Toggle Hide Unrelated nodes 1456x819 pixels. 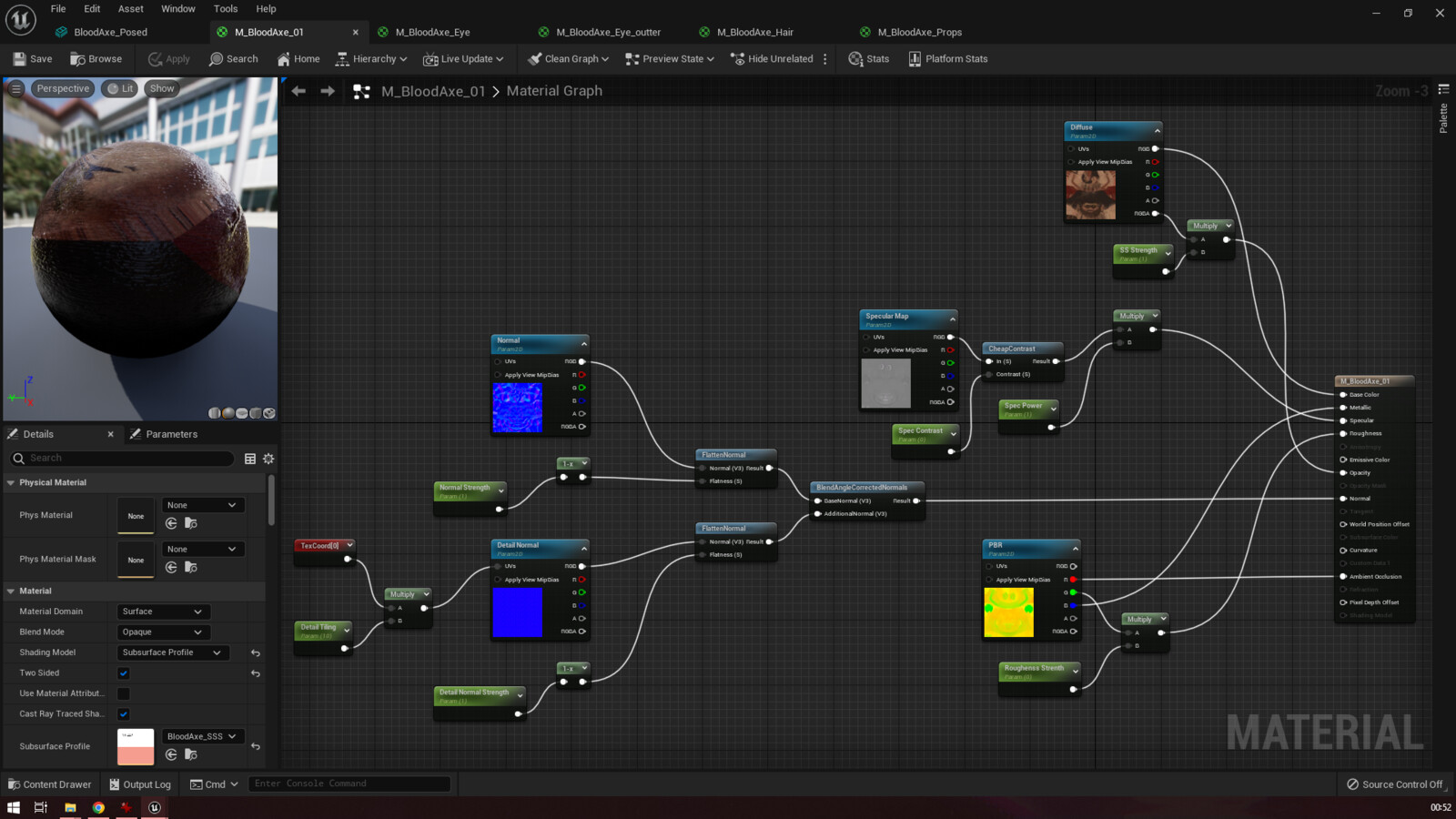[x=772, y=58]
